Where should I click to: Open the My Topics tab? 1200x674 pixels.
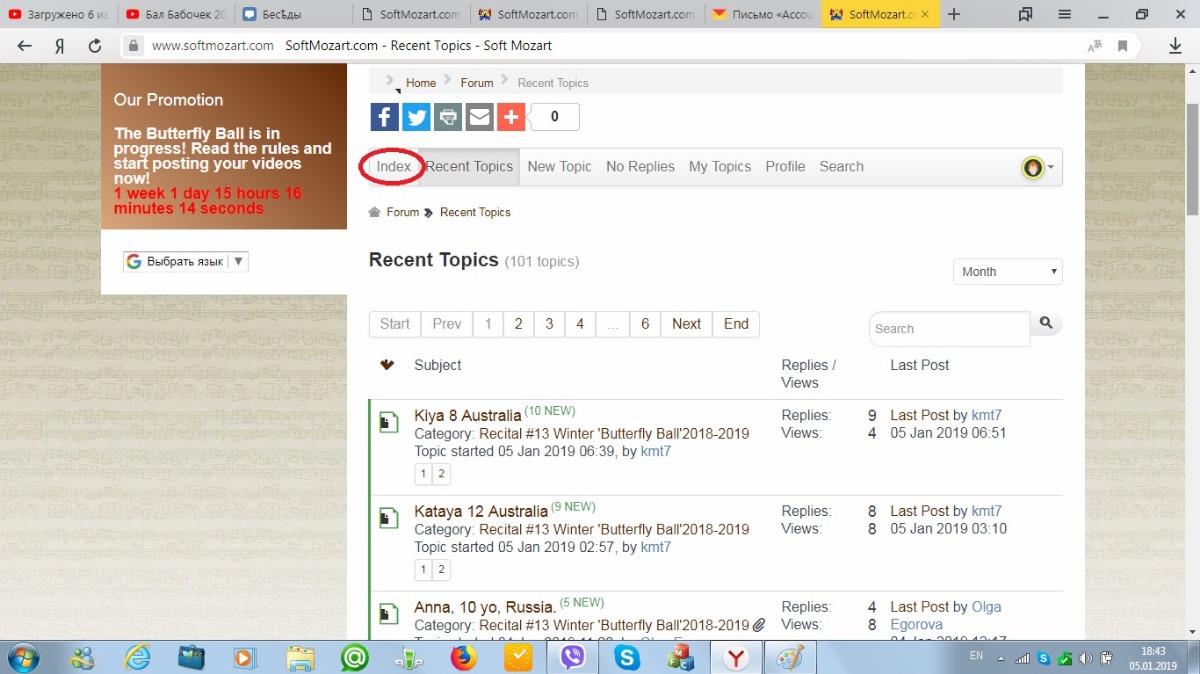point(720,166)
